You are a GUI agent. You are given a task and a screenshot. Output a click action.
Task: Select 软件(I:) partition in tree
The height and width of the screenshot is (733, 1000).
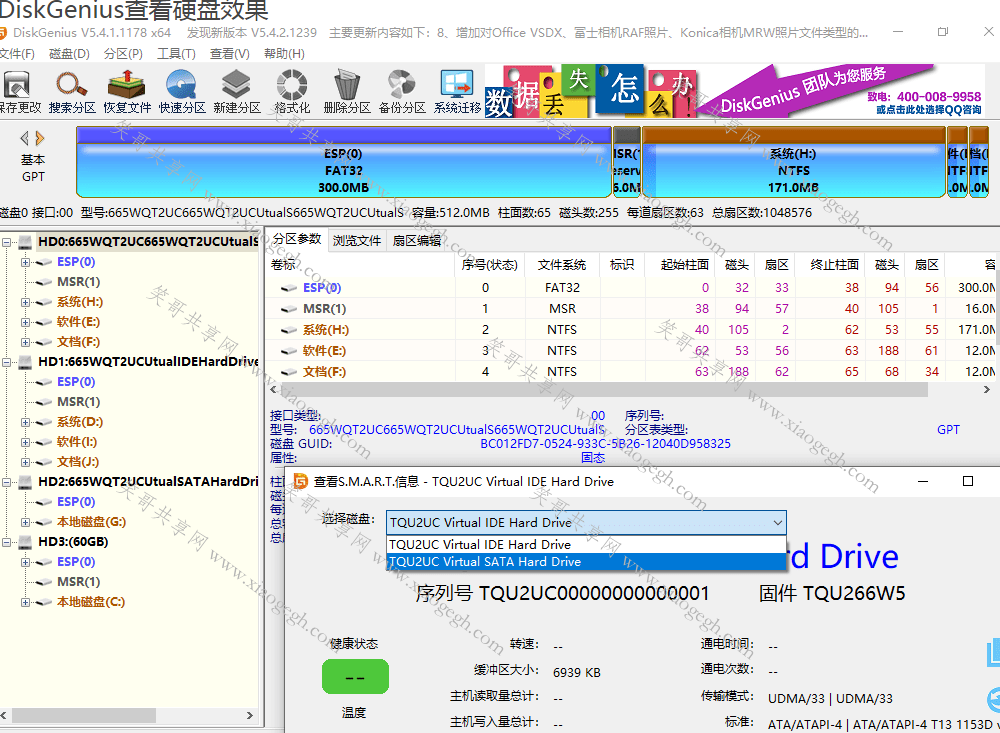click(x=77, y=442)
